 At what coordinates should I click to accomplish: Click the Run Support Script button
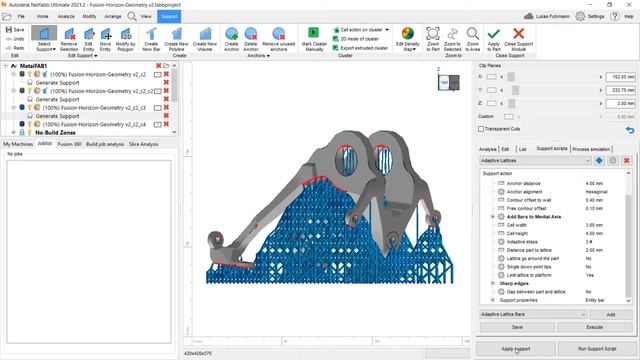597,349
